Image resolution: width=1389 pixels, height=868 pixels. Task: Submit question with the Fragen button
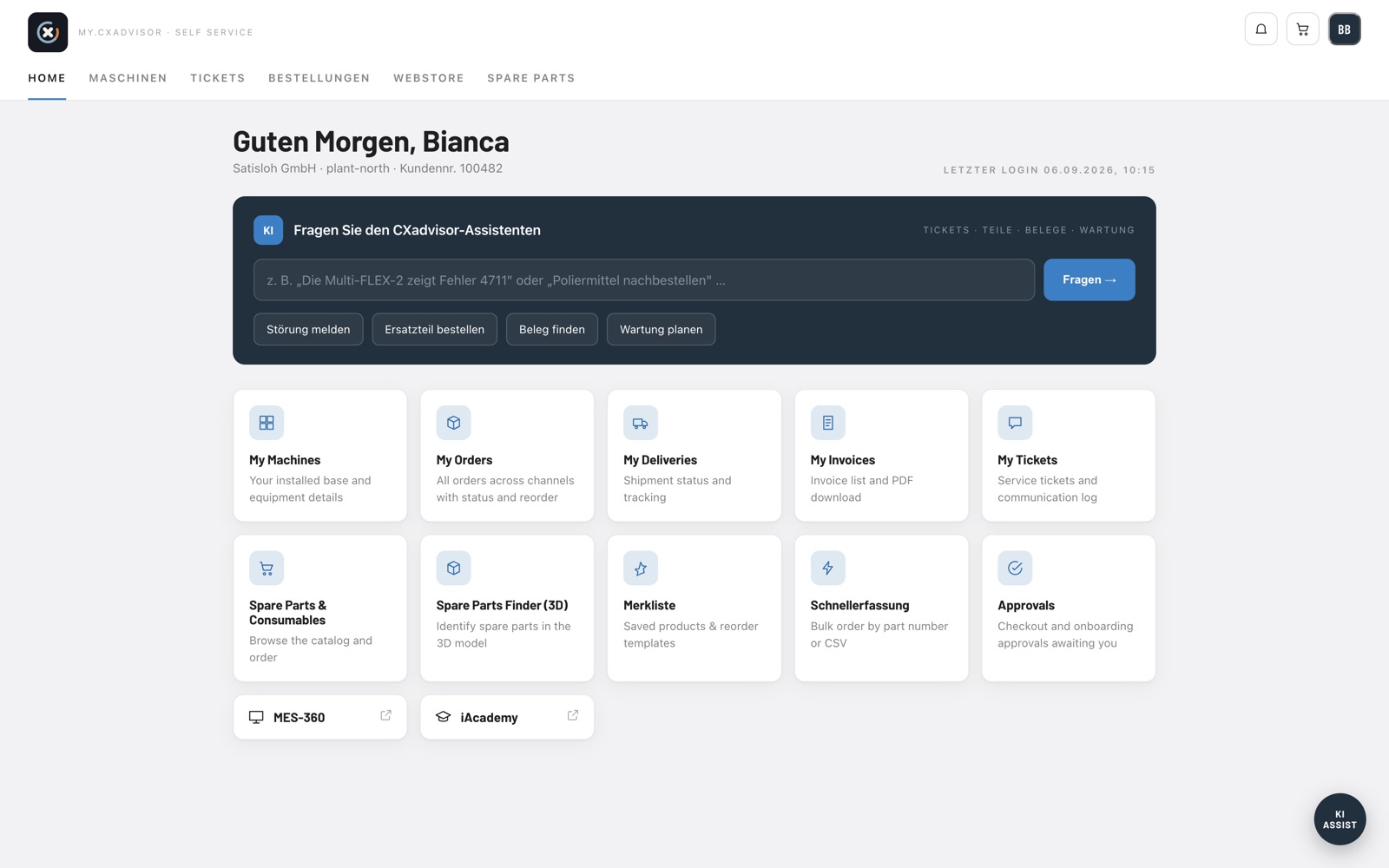coord(1089,279)
